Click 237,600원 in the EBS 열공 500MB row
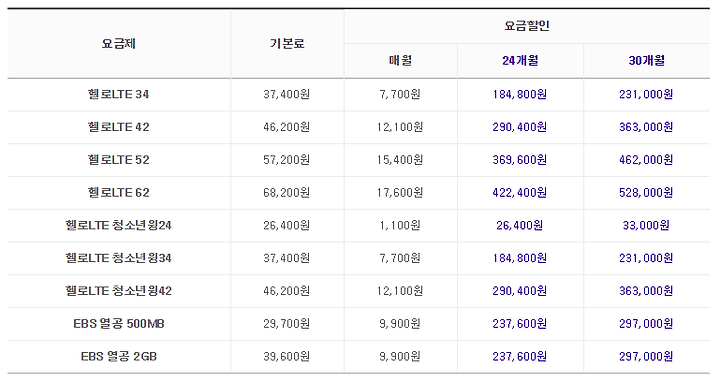720x382 pixels. point(520,324)
